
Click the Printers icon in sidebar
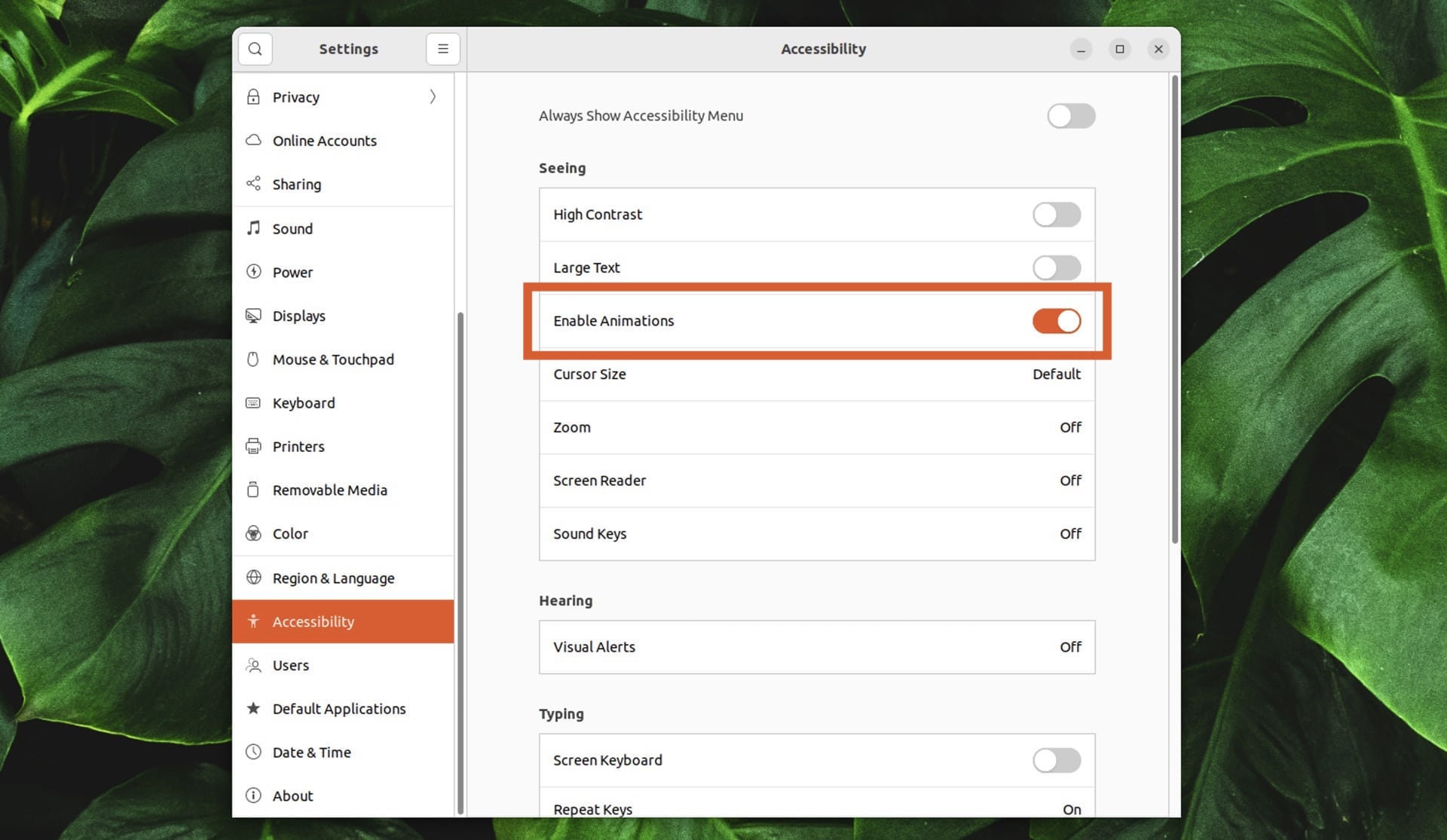254,446
